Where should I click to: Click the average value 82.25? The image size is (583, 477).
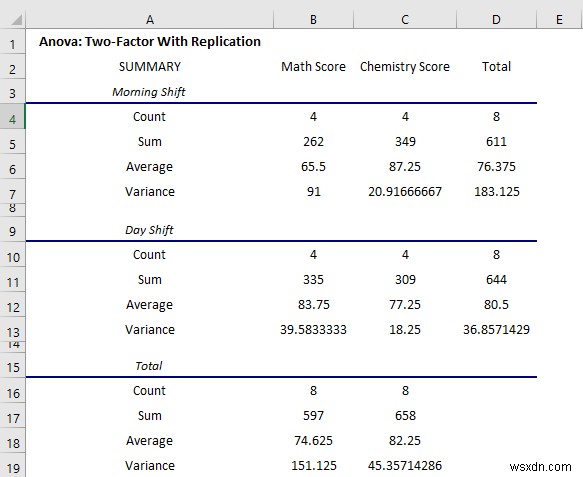pyautogui.click(x=405, y=441)
